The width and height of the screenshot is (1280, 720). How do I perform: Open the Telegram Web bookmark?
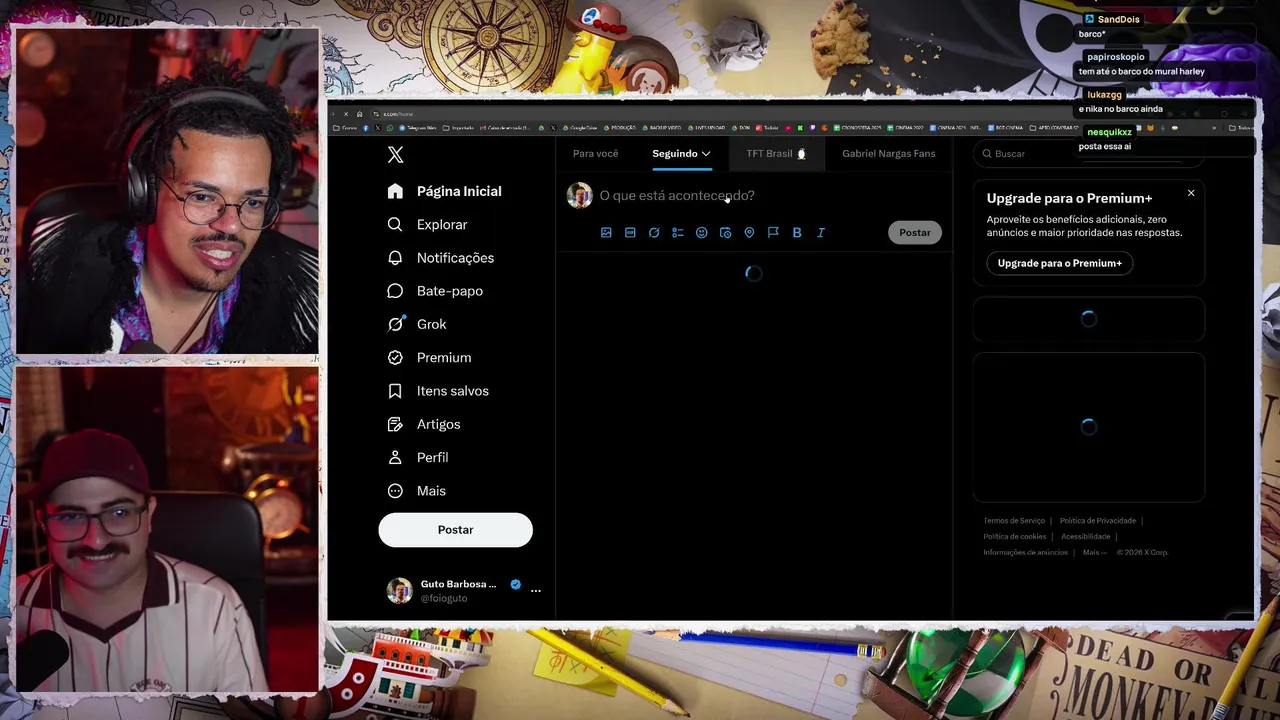[418, 128]
